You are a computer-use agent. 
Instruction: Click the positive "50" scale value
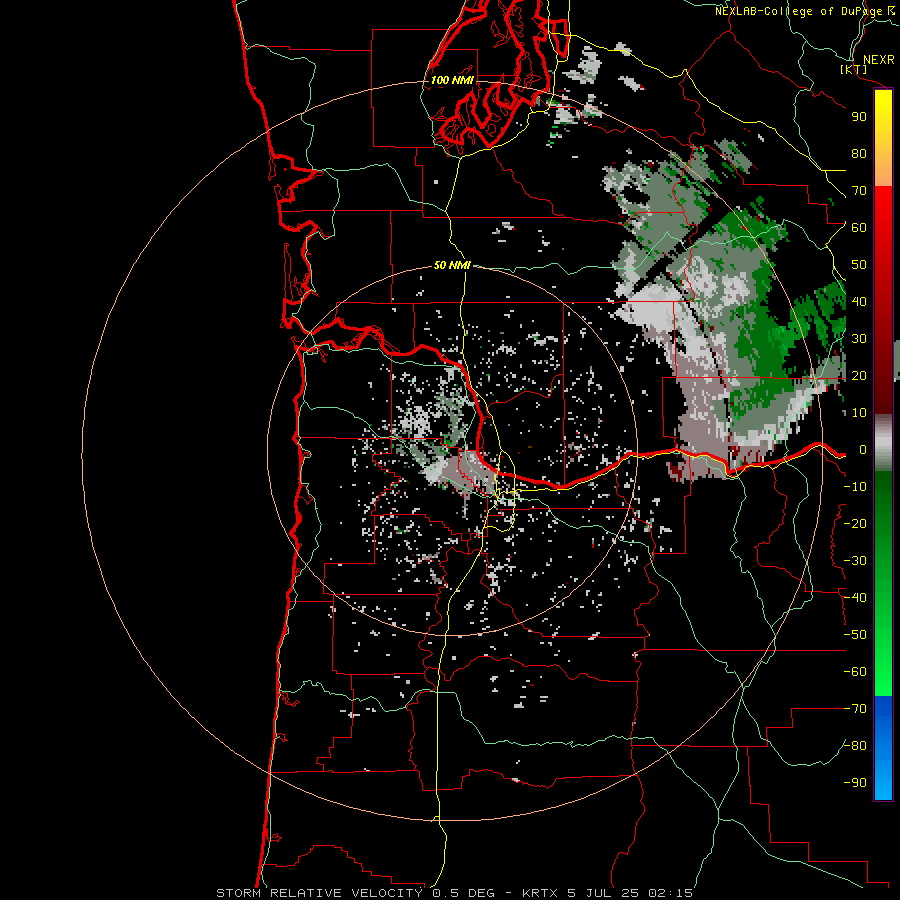tap(859, 265)
